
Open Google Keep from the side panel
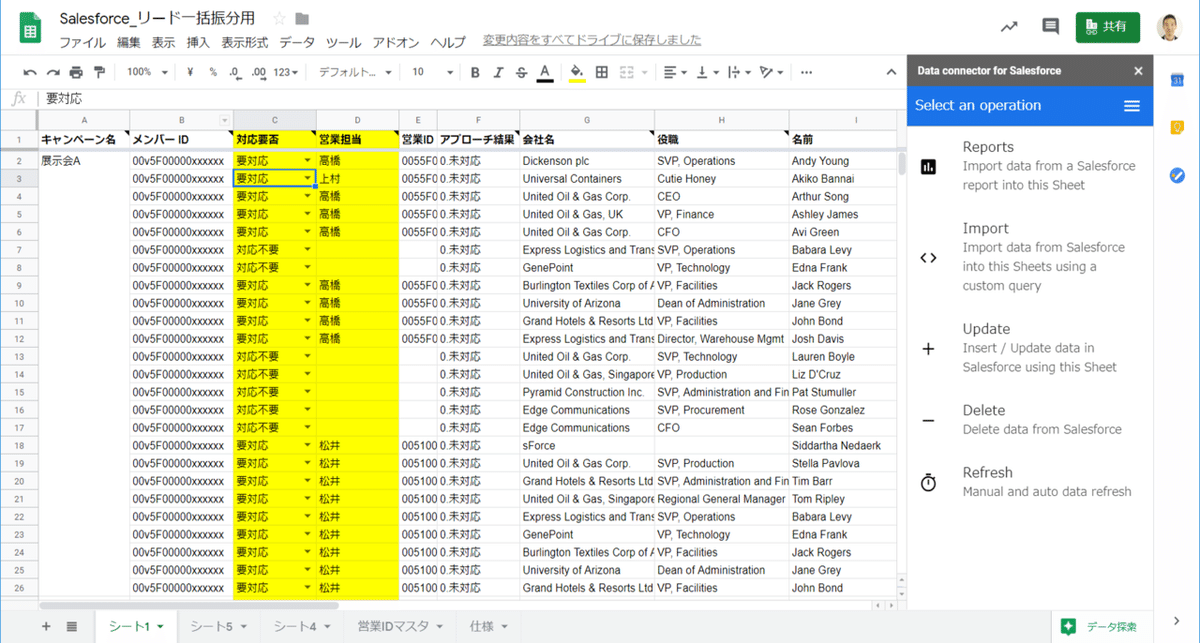click(1177, 127)
